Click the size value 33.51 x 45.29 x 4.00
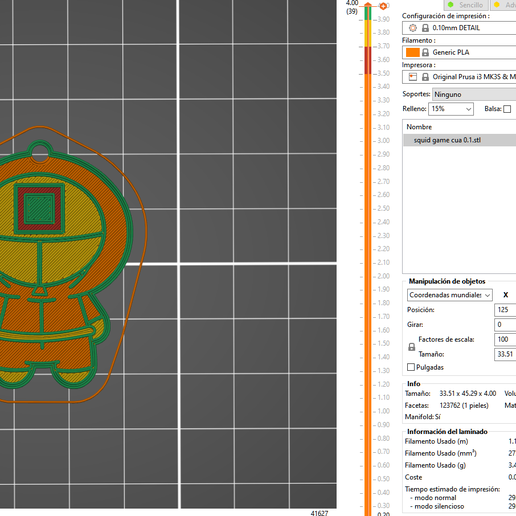The height and width of the screenshot is (516, 516). point(468,394)
